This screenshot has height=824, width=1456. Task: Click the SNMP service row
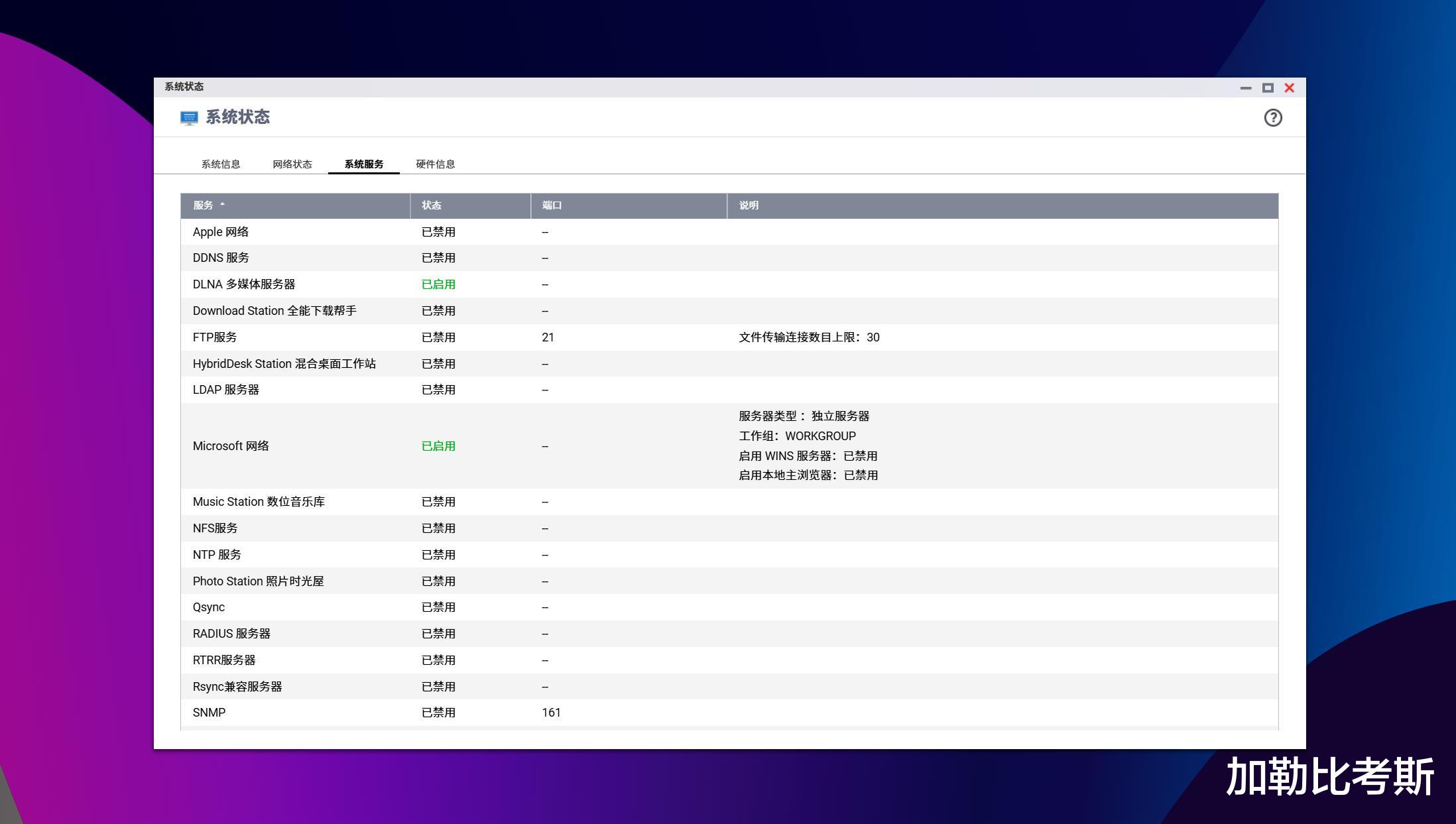point(209,713)
